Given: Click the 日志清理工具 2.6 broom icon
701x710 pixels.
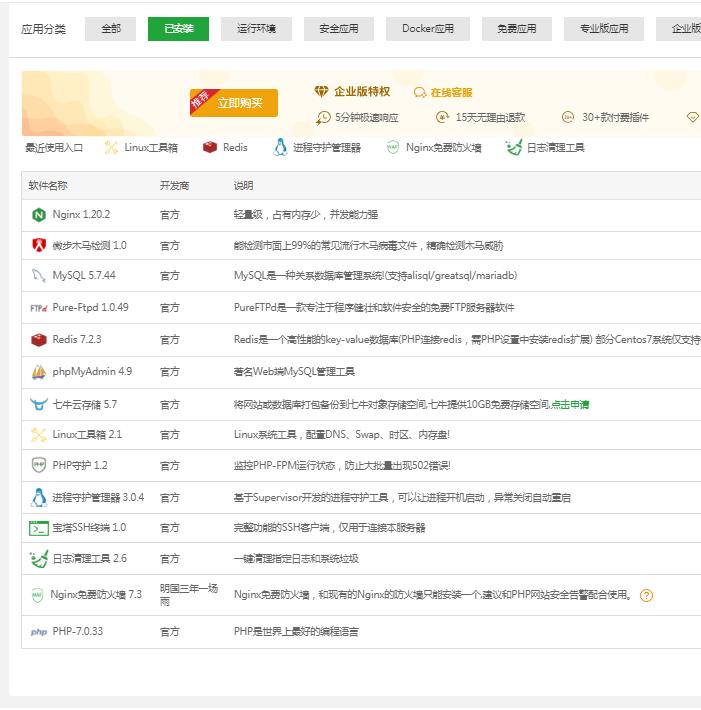Looking at the screenshot, I should click(x=39, y=559).
